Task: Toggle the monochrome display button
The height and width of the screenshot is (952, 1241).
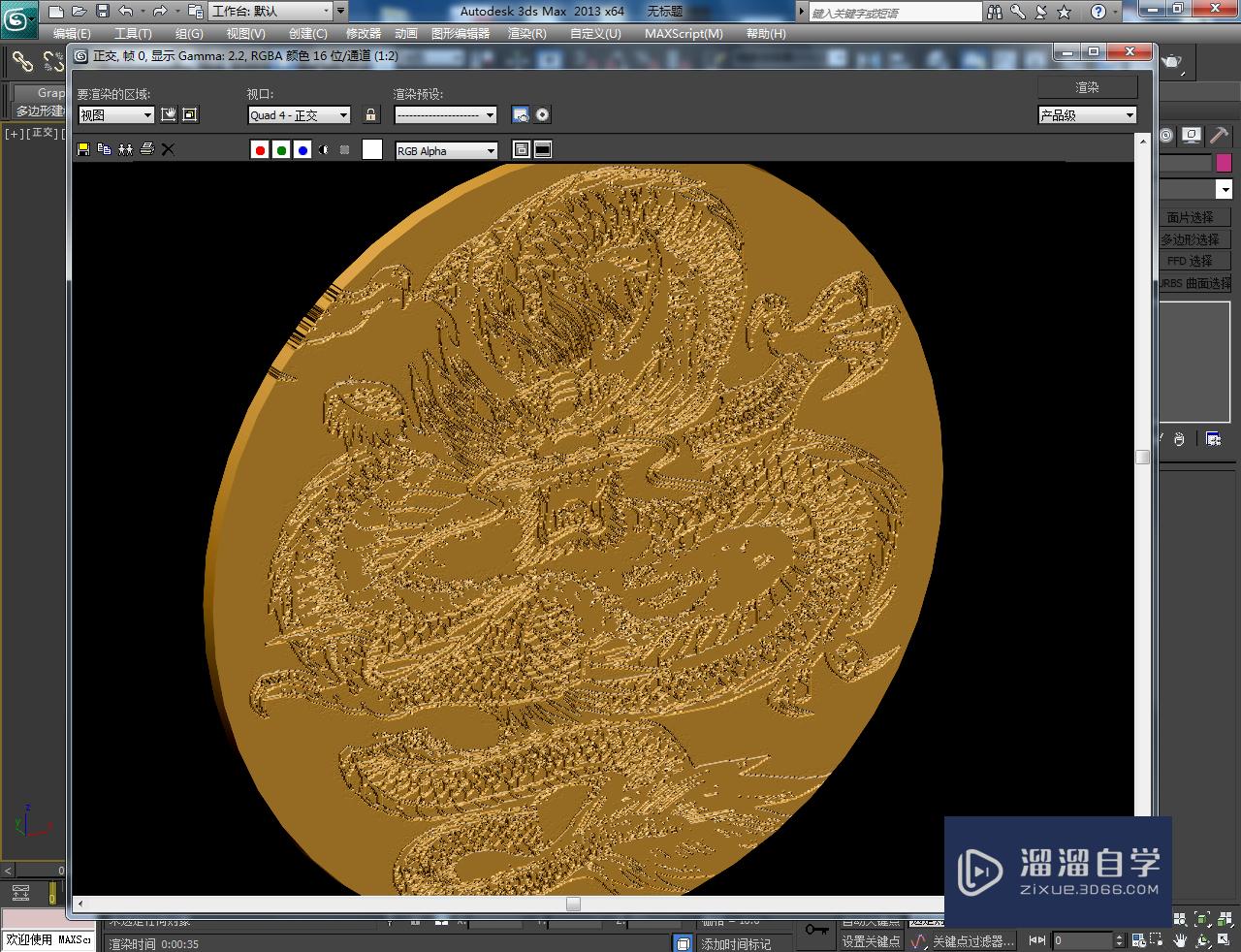Action: 344,150
